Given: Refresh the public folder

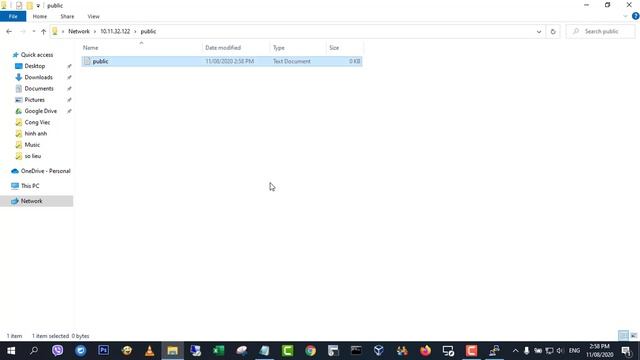Looking at the screenshot, I should click(553, 31).
